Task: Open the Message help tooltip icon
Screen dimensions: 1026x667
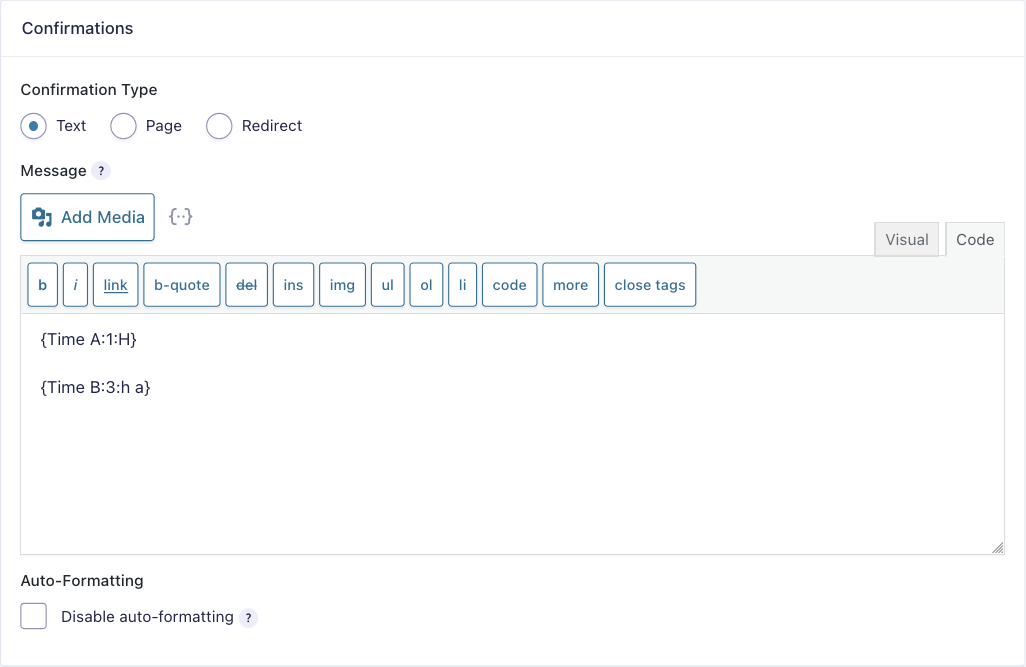Action: [x=101, y=171]
